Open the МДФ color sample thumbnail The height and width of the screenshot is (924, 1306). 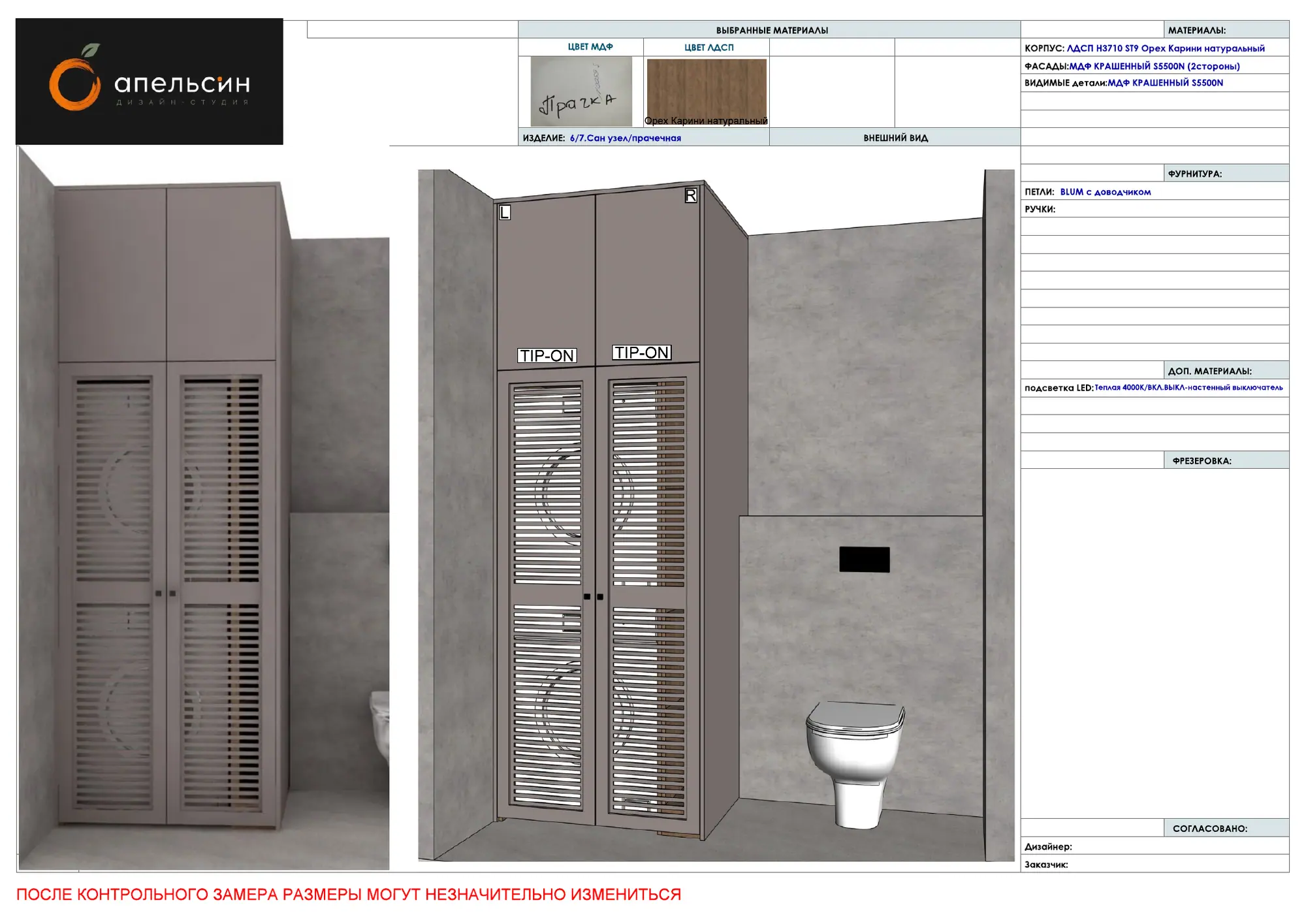click(x=581, y=91)
